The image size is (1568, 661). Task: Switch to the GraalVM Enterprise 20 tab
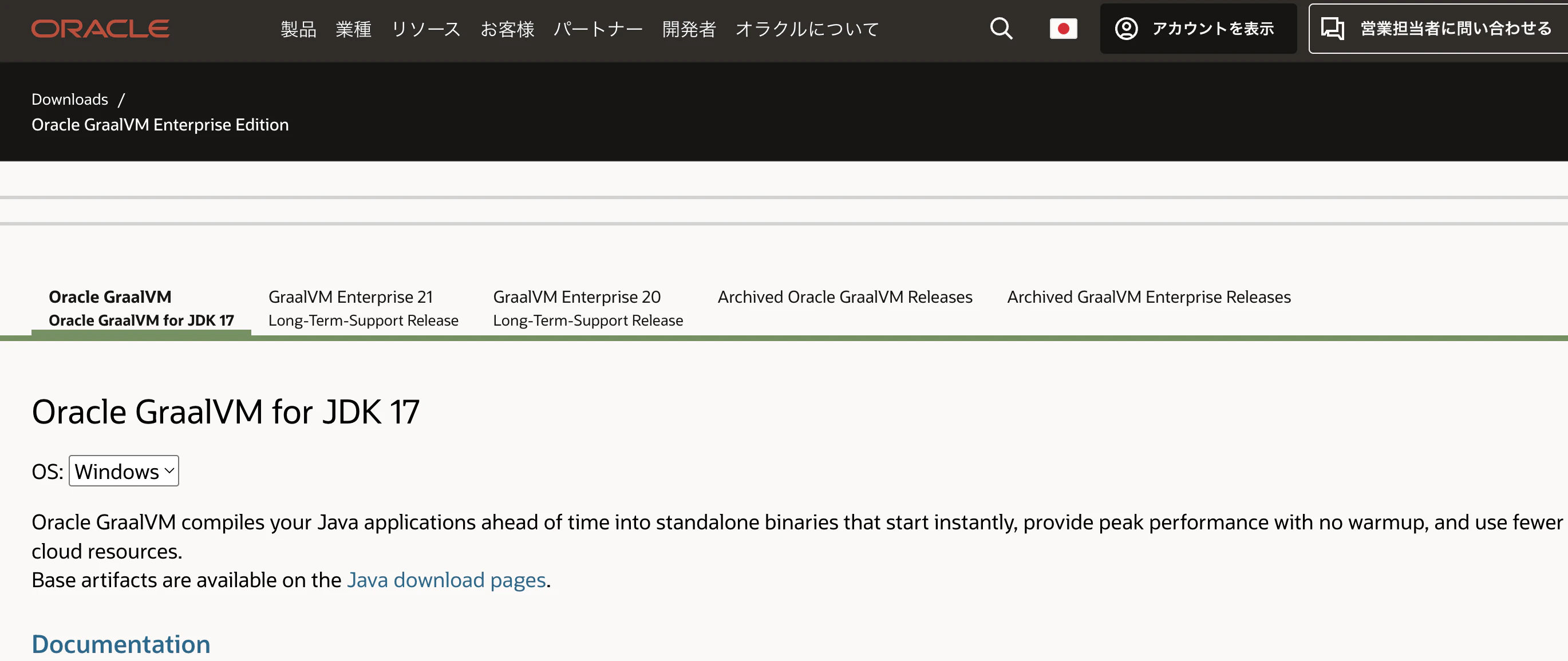[588, 308]
